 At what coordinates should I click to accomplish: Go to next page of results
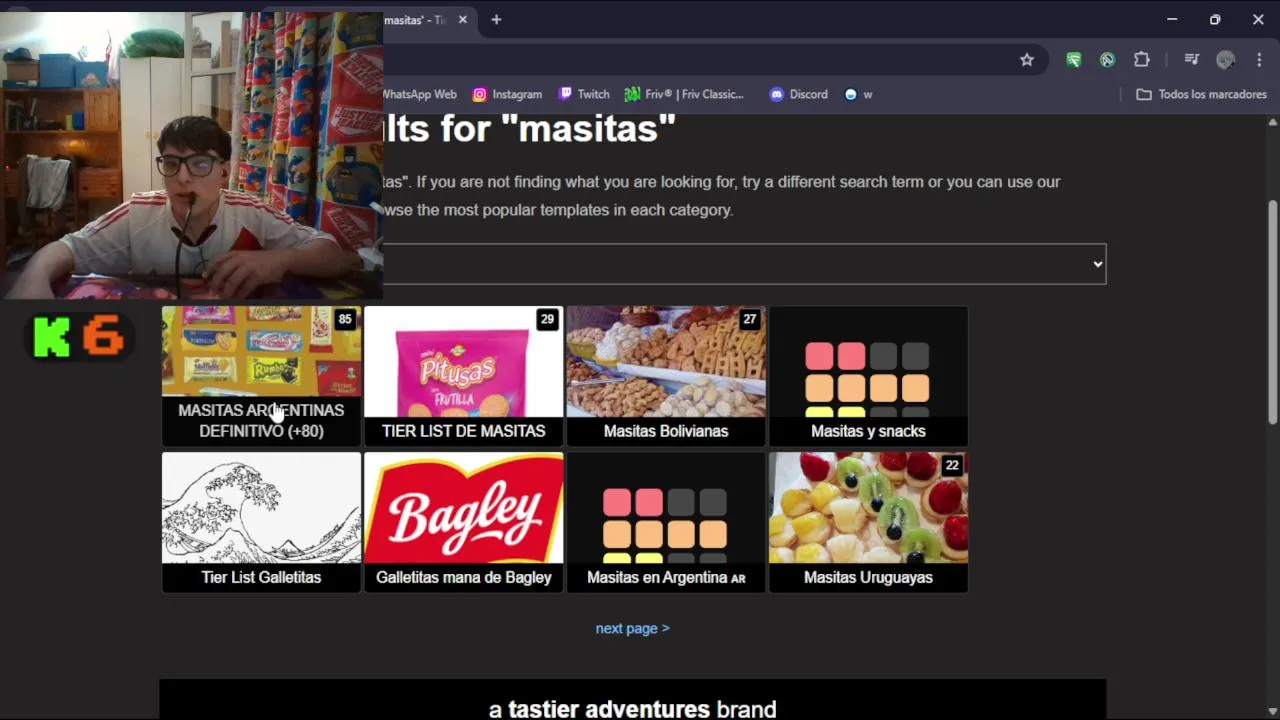pos(632,628)
